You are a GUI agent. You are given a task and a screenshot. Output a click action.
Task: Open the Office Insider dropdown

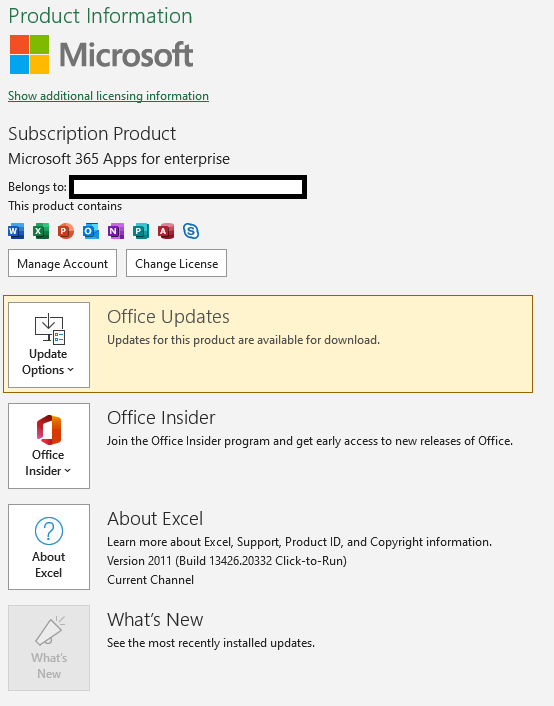49,446
